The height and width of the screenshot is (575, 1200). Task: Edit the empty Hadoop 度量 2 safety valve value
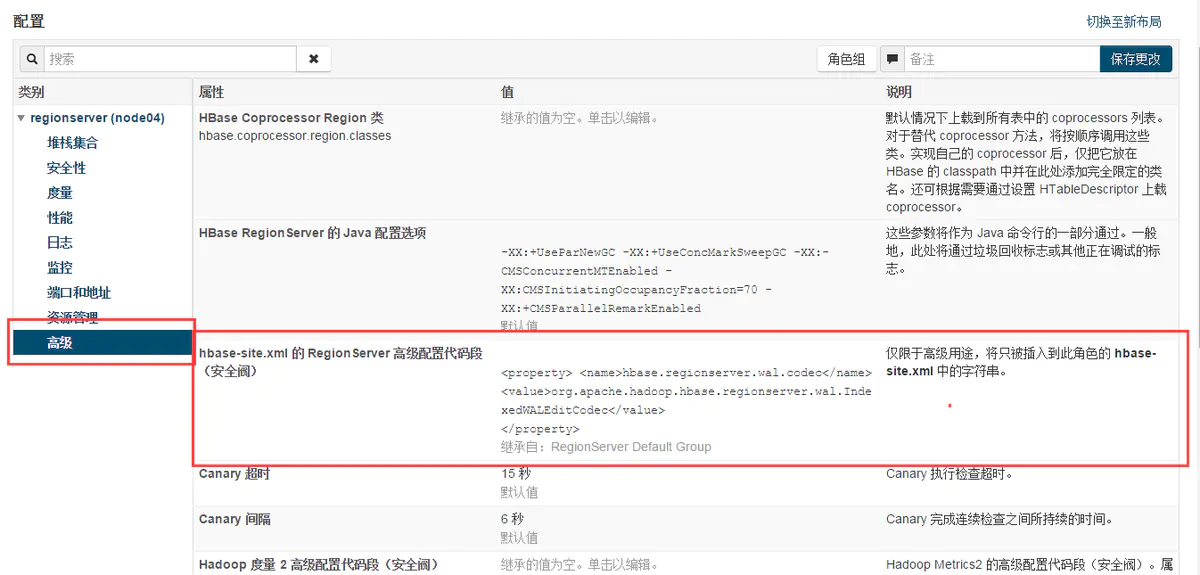[x=580, y=565]
